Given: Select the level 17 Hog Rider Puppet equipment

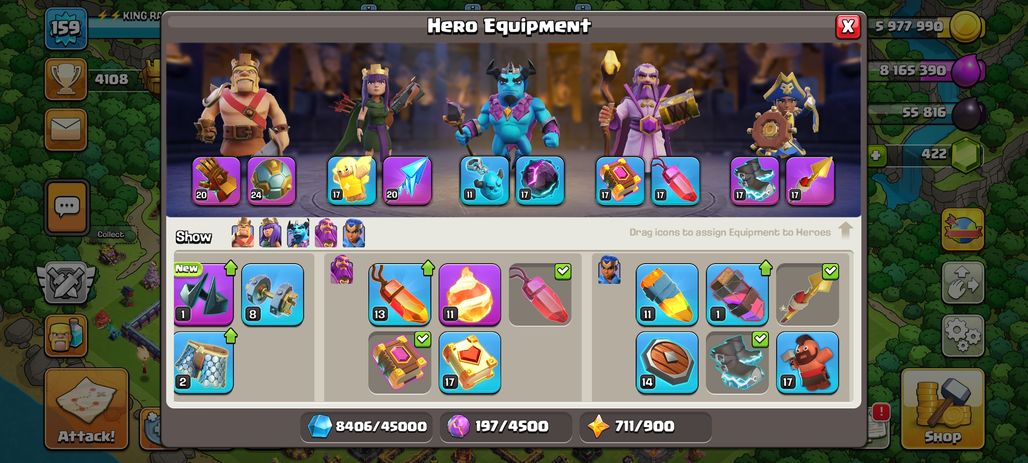Looking at the screenshot, I should tap(807, 362).
